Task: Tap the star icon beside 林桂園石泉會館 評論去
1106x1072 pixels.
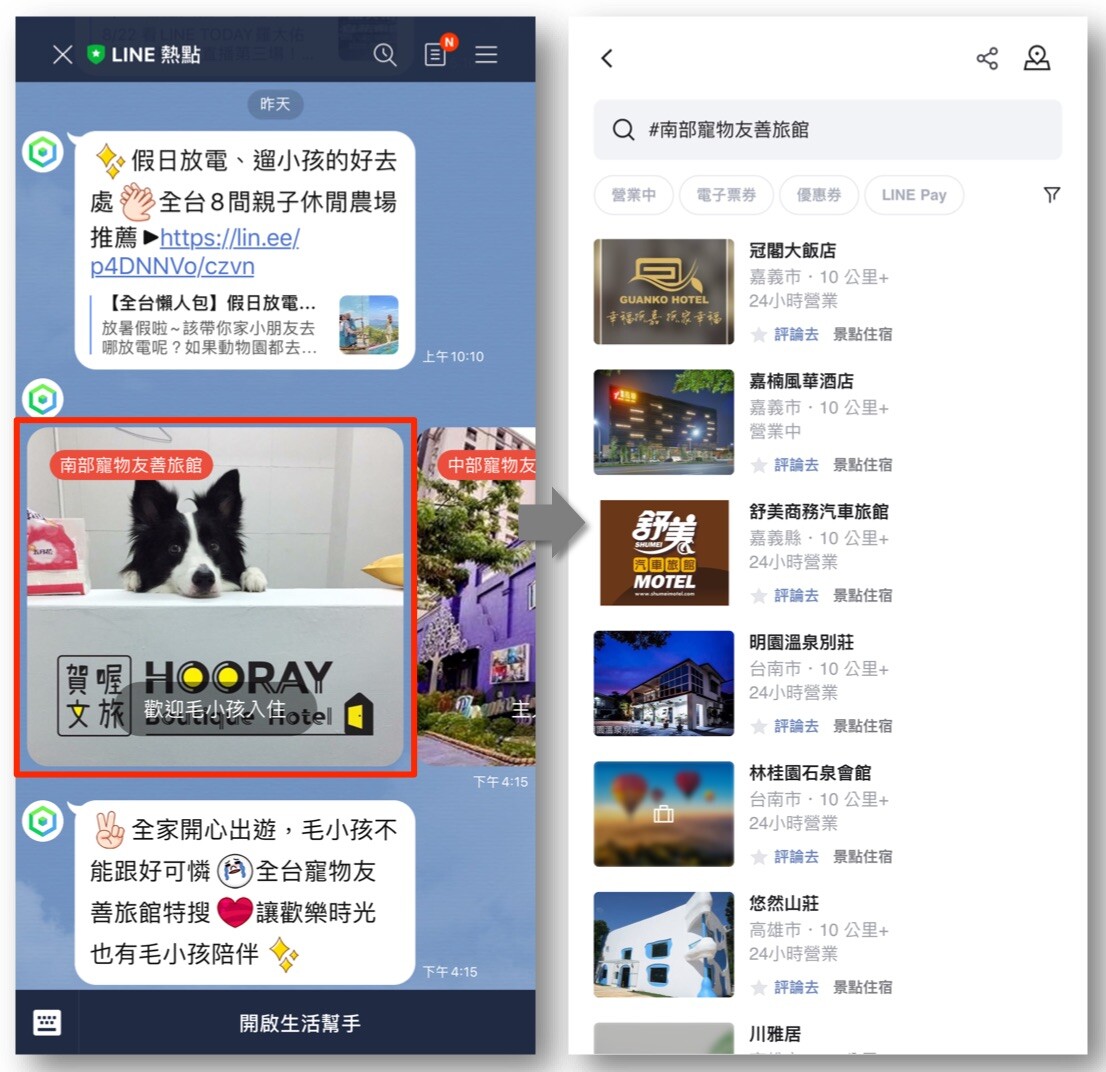Action: point(758,856)
